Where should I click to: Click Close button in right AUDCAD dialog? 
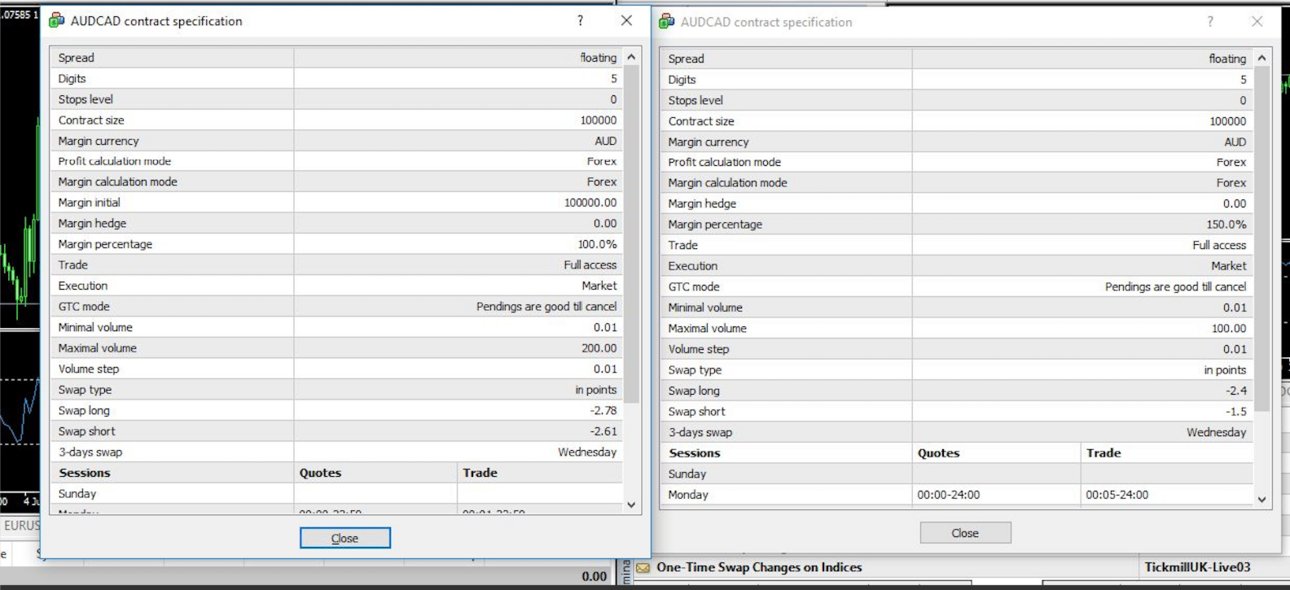[x=965, y=533]
